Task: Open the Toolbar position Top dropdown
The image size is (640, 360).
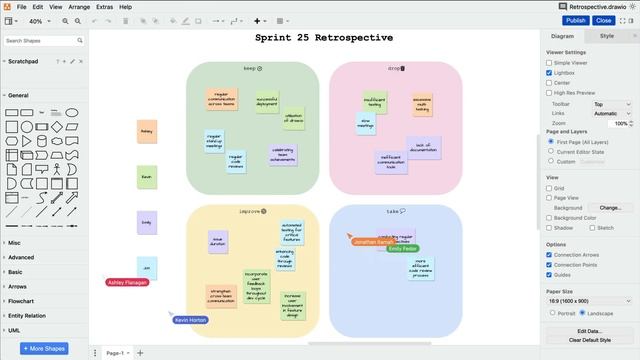Action: pos(612,104)
